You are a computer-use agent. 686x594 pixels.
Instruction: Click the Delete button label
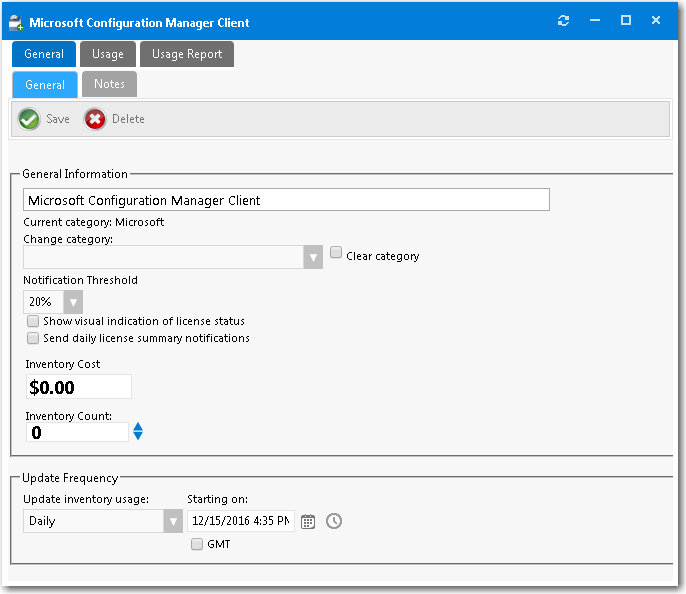128,119
